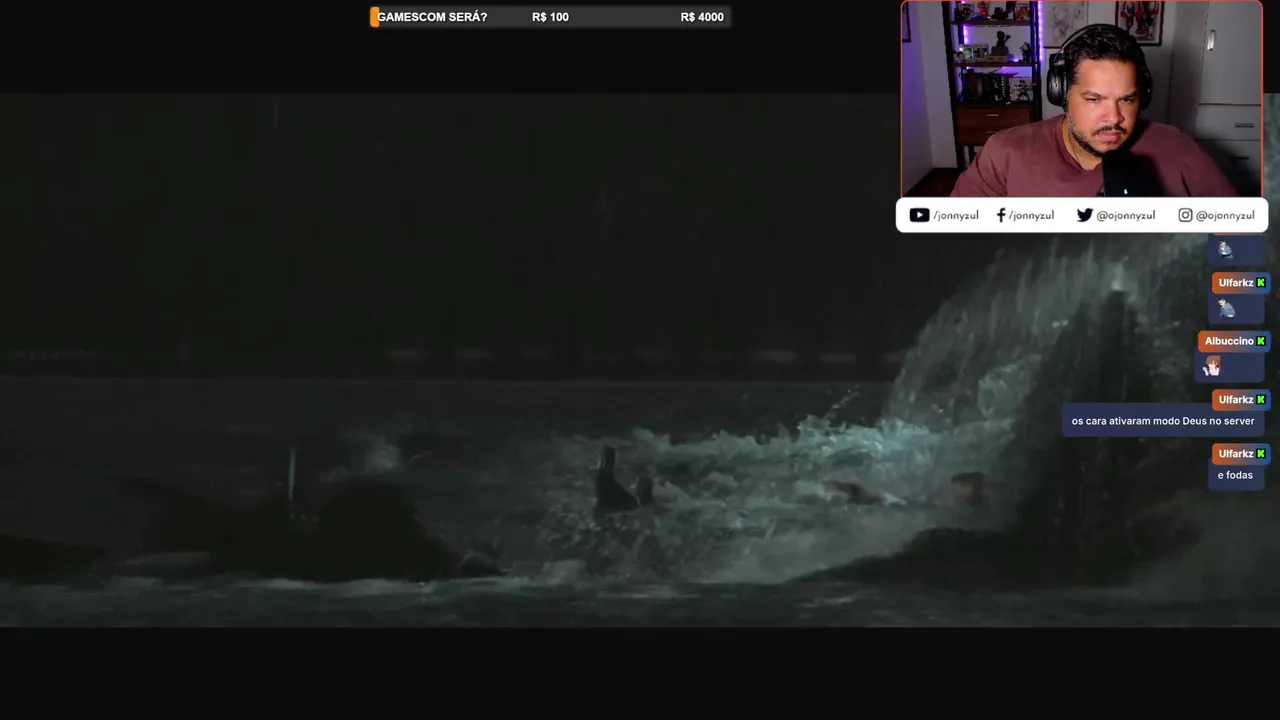Open the /jonnyzul Facebook handle text

click(x=1031, y=215)
